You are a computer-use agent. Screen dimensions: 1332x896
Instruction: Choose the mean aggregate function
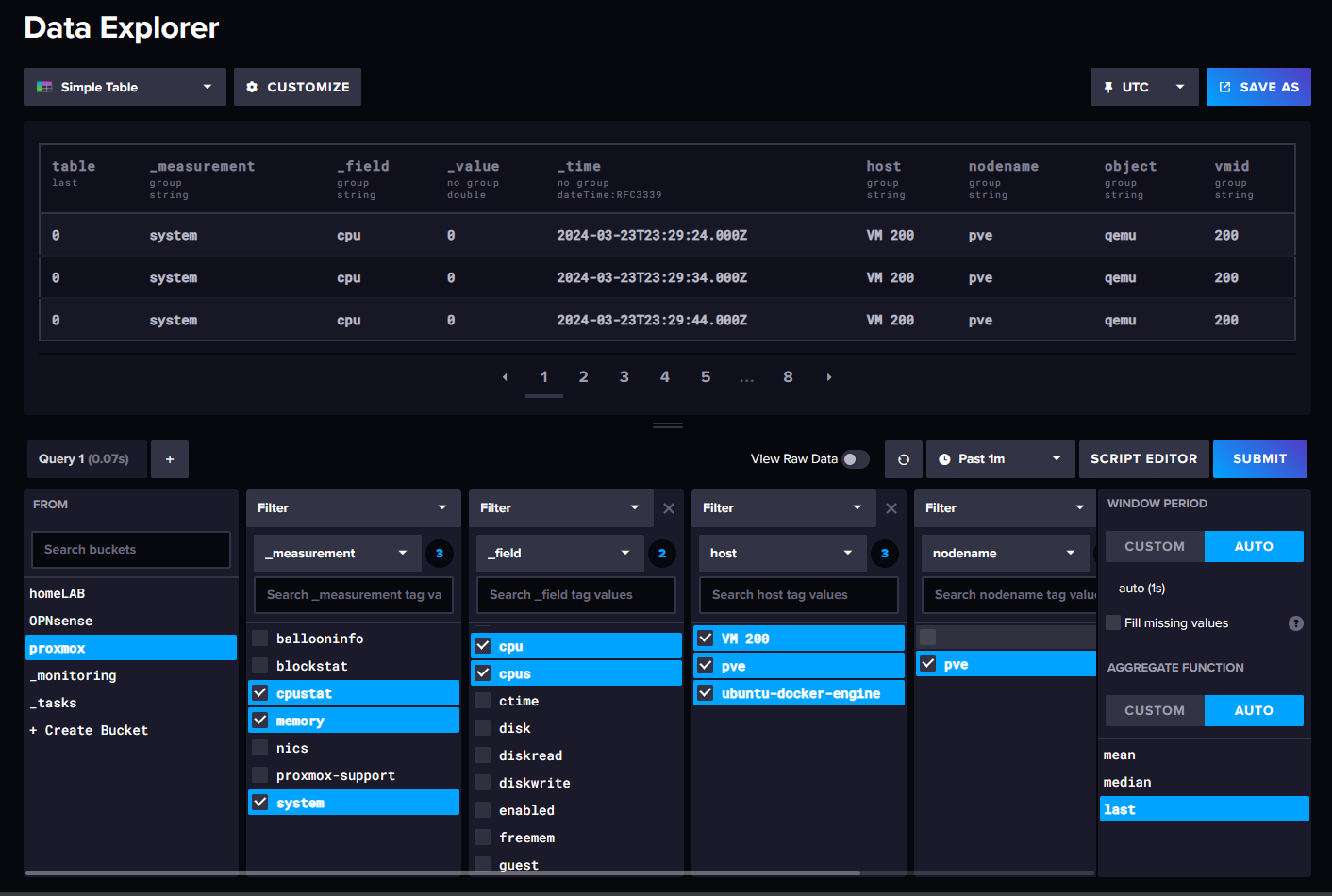click(1204, 755)
